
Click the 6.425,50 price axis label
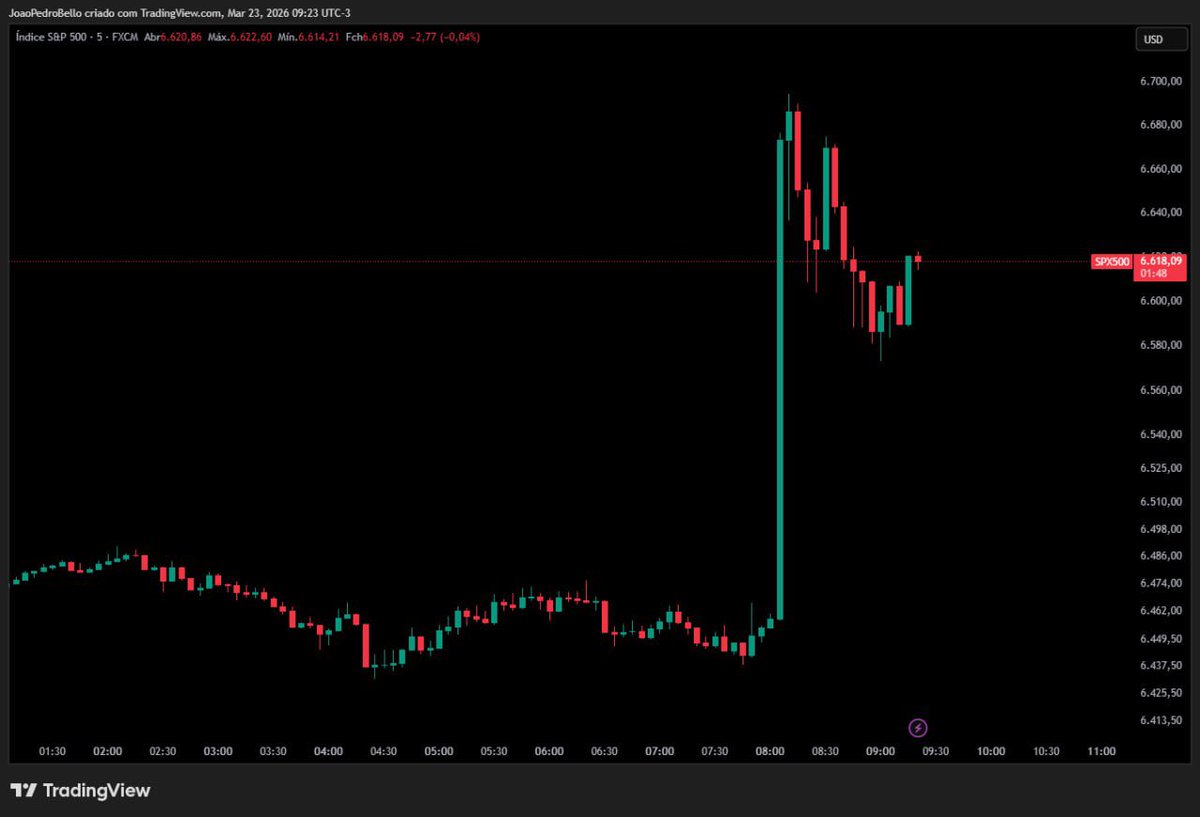pyautogui.click(x=1161, y=692)
